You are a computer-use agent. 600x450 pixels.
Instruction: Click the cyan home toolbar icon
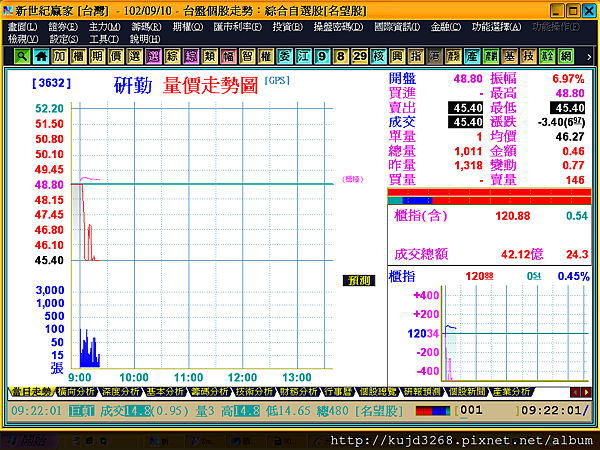[x=41, y=57]
